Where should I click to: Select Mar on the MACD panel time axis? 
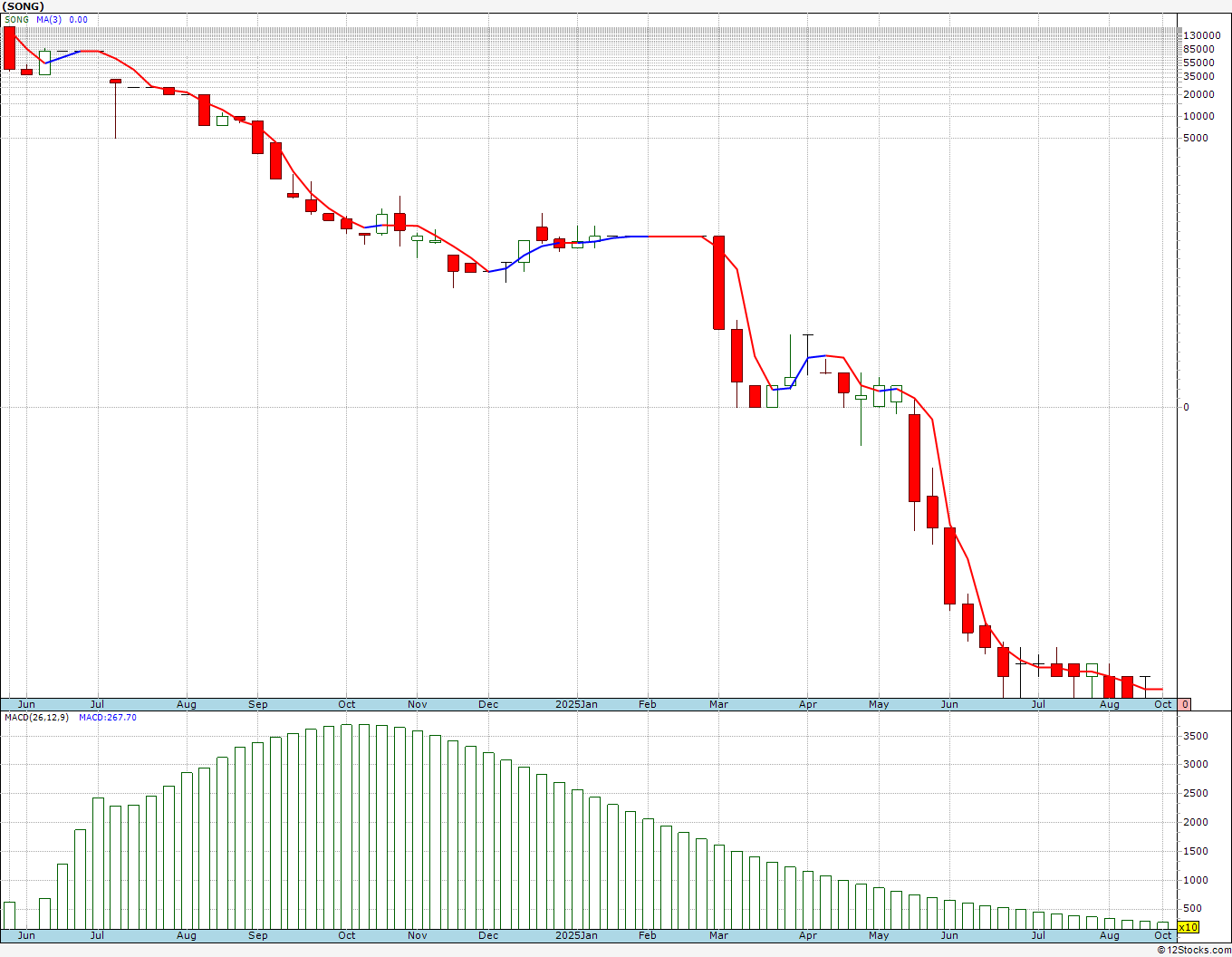[719, 935]
